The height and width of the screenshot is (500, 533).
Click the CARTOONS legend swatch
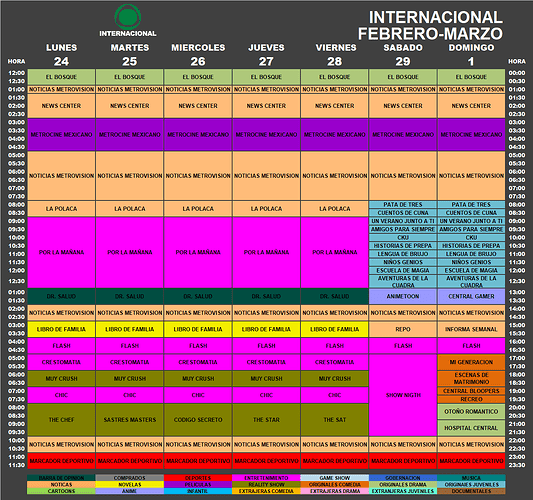62,491
